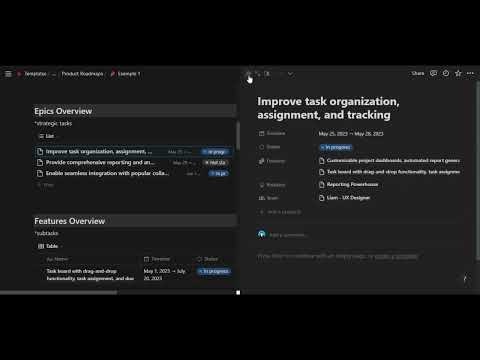Viewport: 480px width, 360px height.
Task: Add page to favorites with the star
Action: pyautogui.click(x=458, y=73)
